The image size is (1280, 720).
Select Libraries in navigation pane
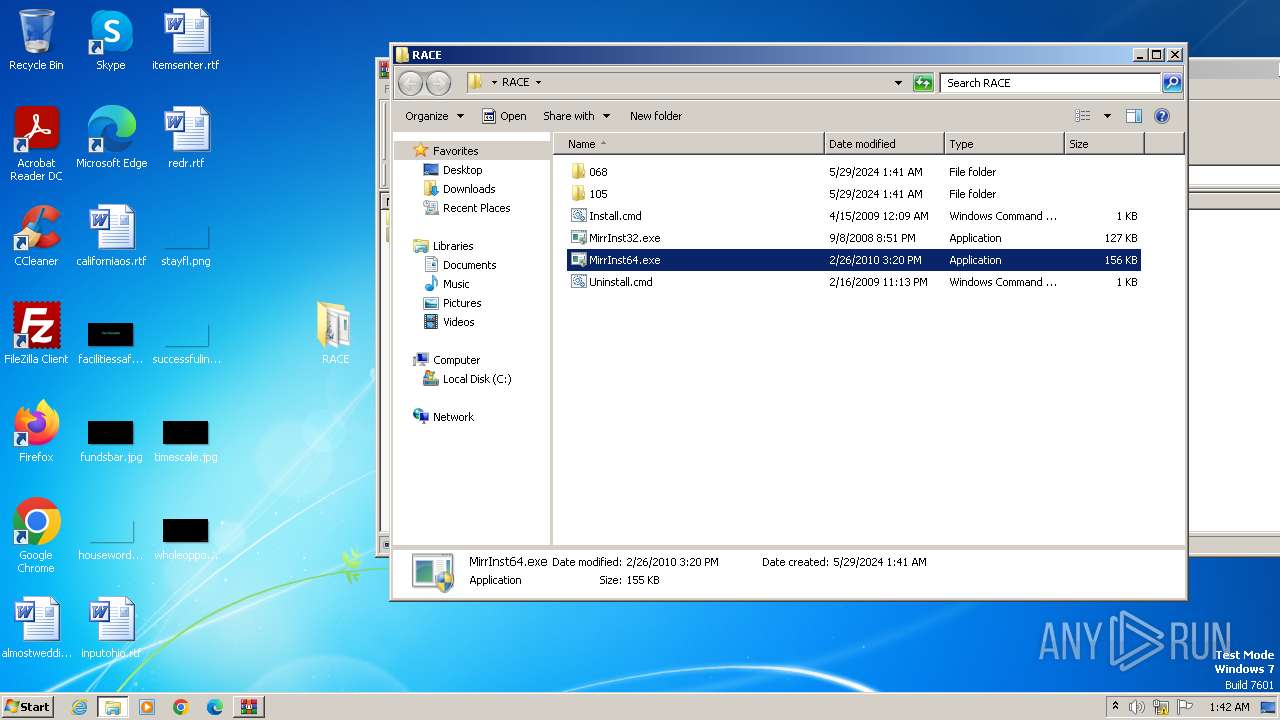pos(452,246)
